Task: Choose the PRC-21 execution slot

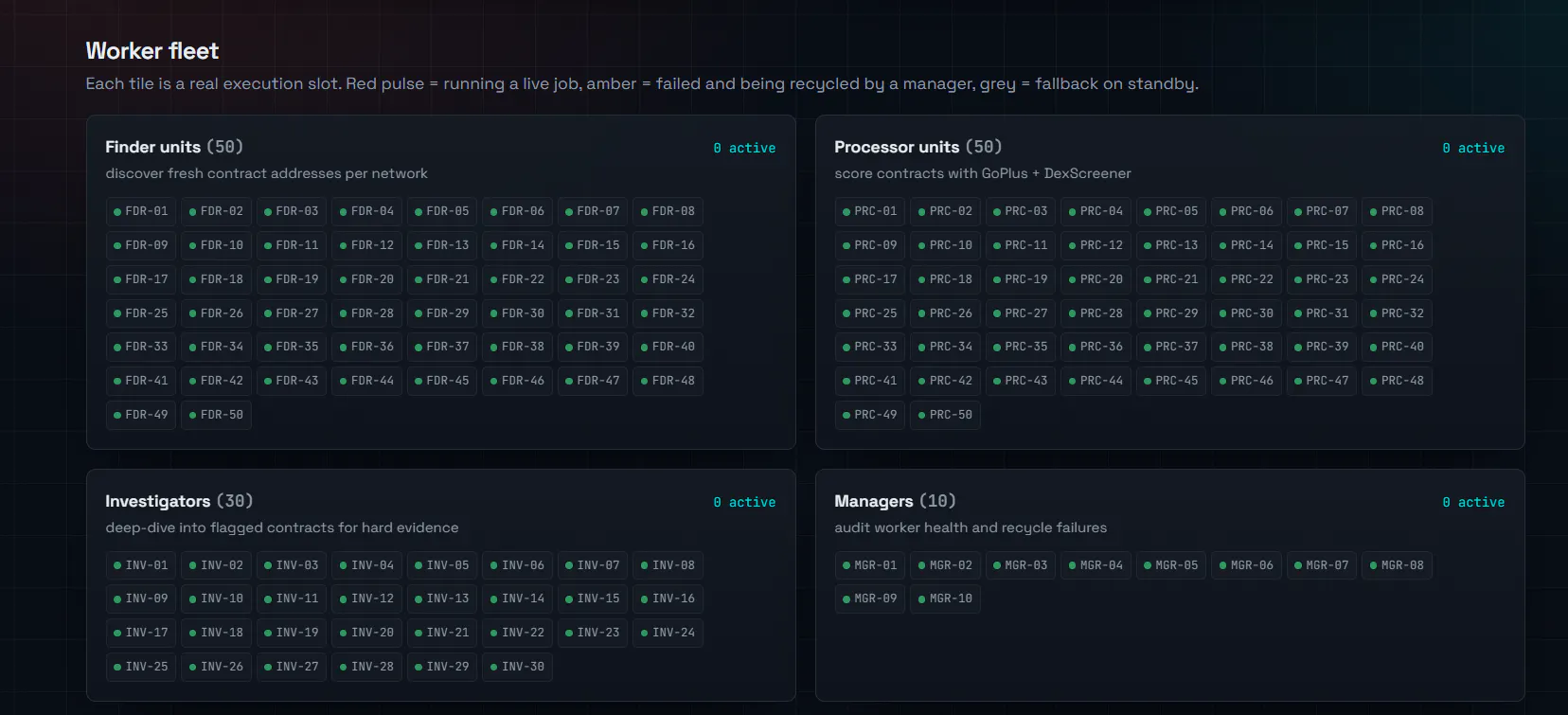Action: [x=1171, y=279]
